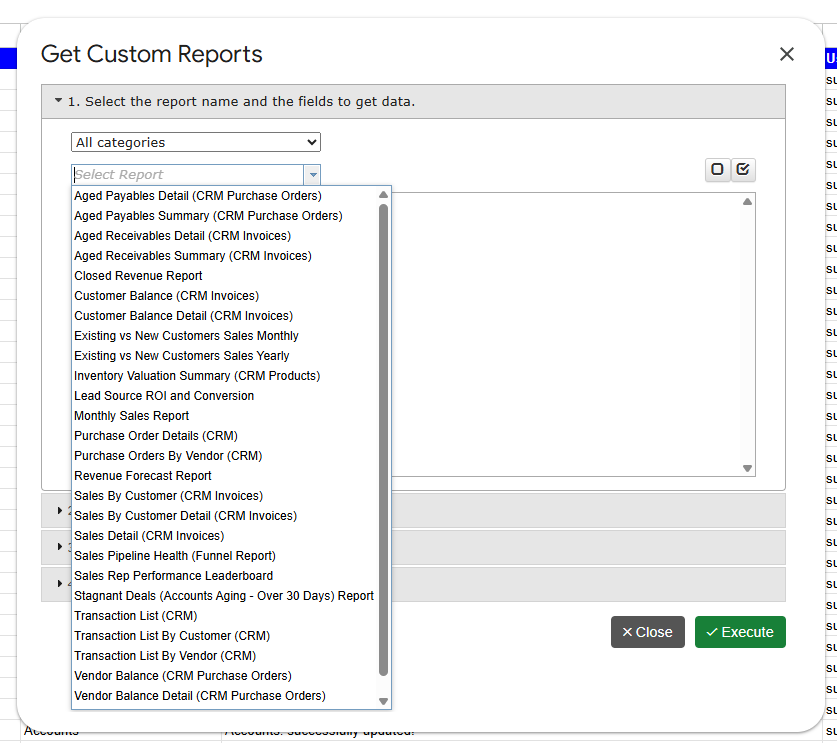Pick Transaction List By Vendor (CRM)
This screenshot has height=743, width=837.
pos(165,656)
